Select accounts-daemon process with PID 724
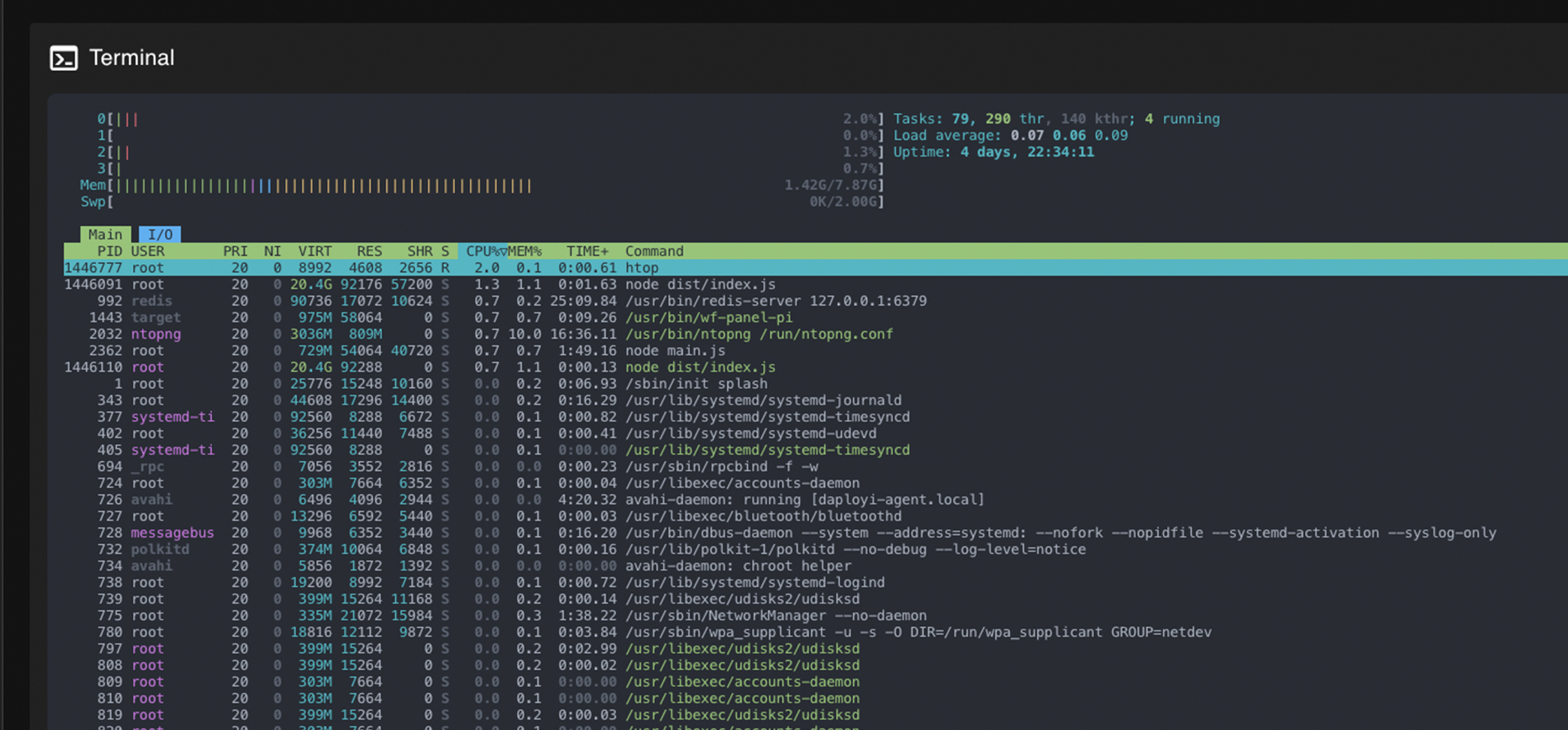This screenshot has height=730, width=1568. [x=815, y=483]
